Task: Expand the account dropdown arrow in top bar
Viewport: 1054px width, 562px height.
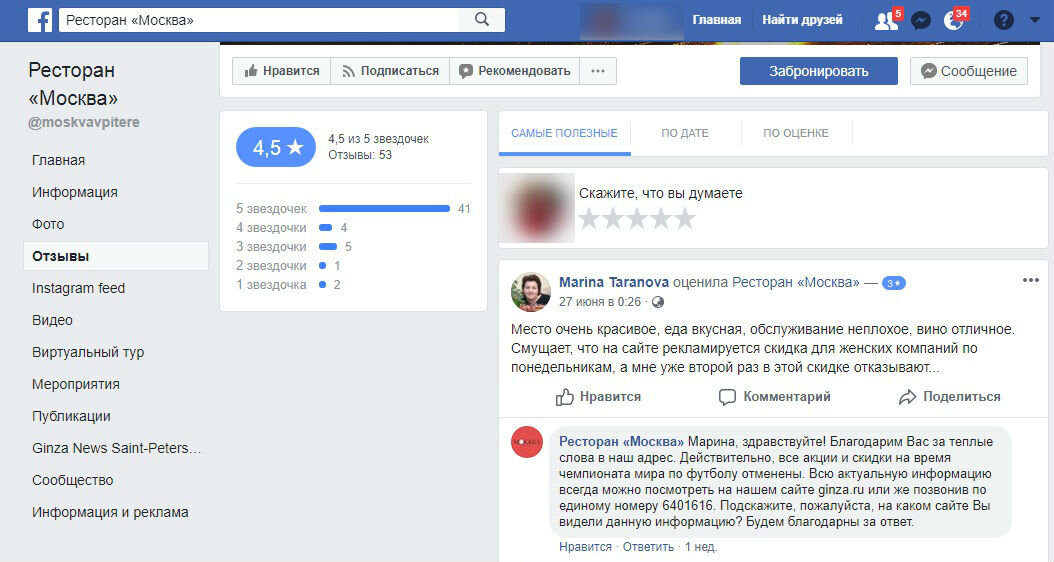Action: tap(1035, 20)
